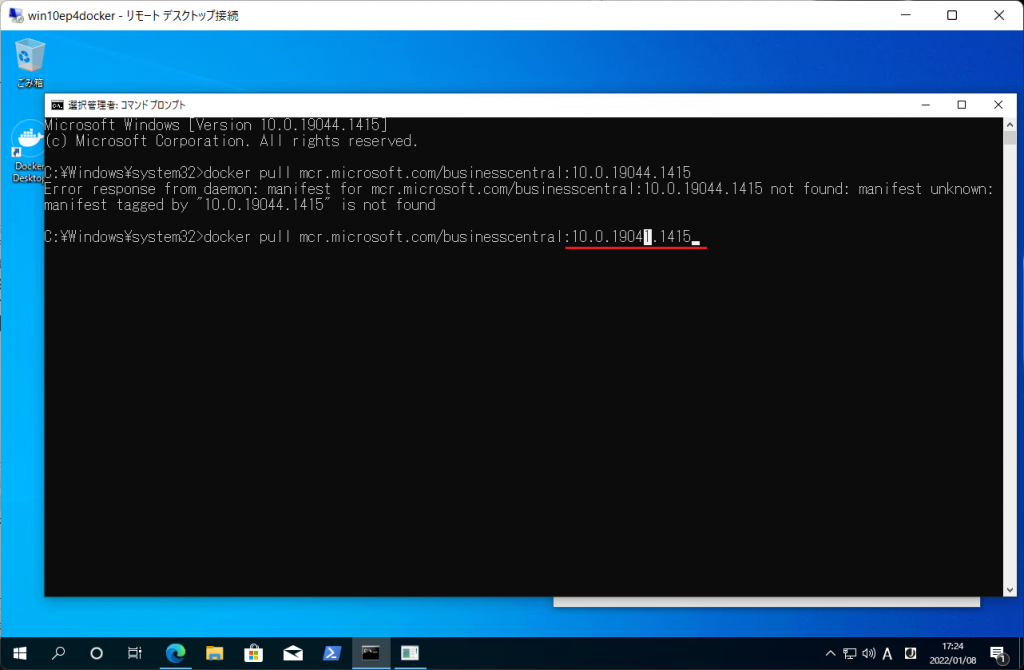Click the first docker pull command line
The width and height of the screenshot is (1024, 670).
pyautogui.click(x=368, y=173)
